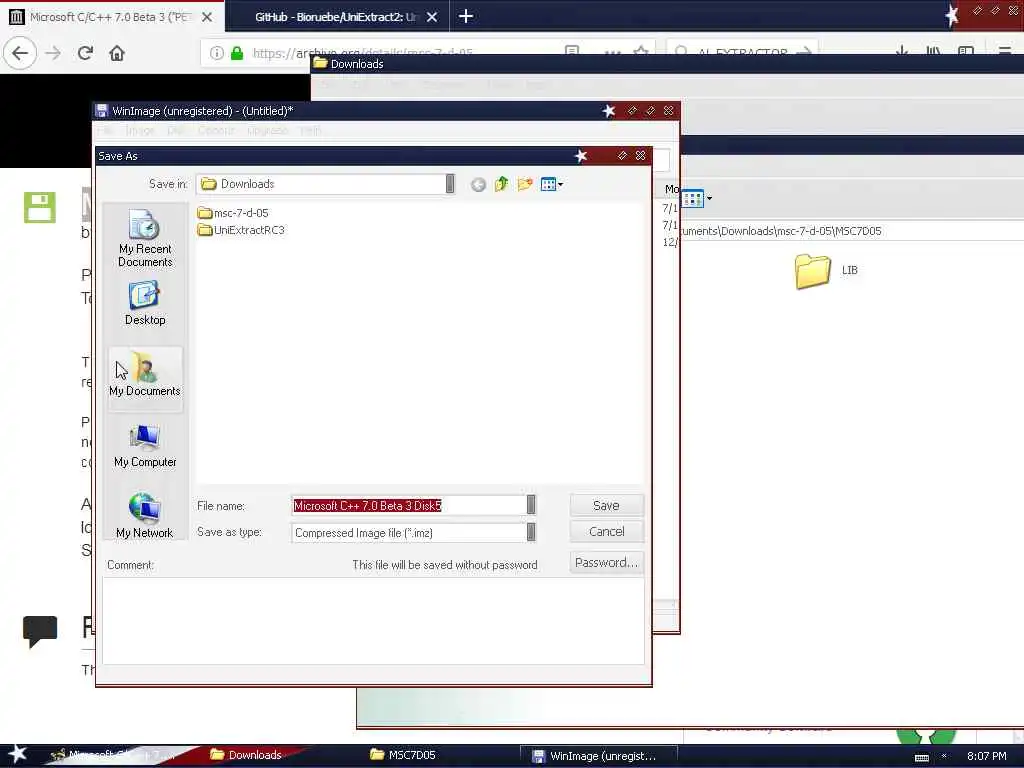
Task: Switch to Microsoft C/C++ 7.0 Beta 3 tab
Action: 111,17
